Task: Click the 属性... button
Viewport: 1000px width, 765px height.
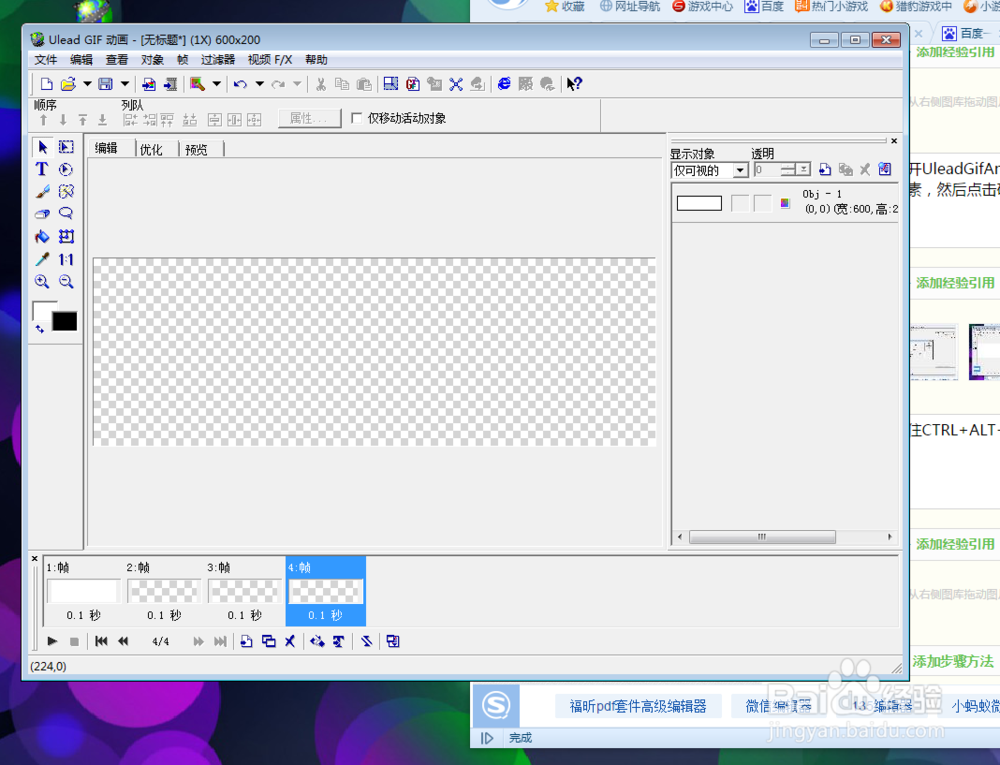Action: 309,119
